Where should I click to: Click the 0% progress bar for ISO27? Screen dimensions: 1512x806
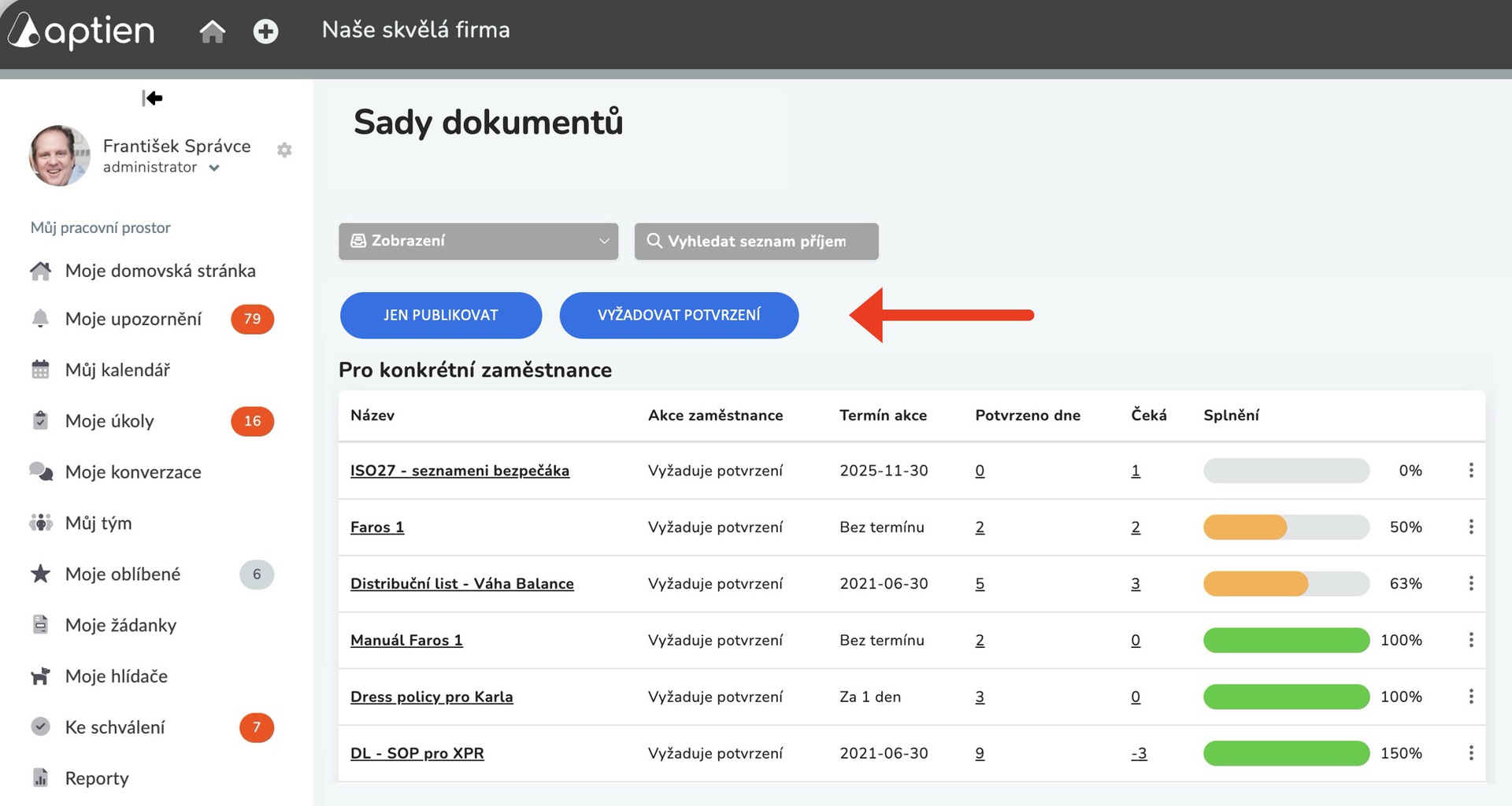coord(1287,471)
